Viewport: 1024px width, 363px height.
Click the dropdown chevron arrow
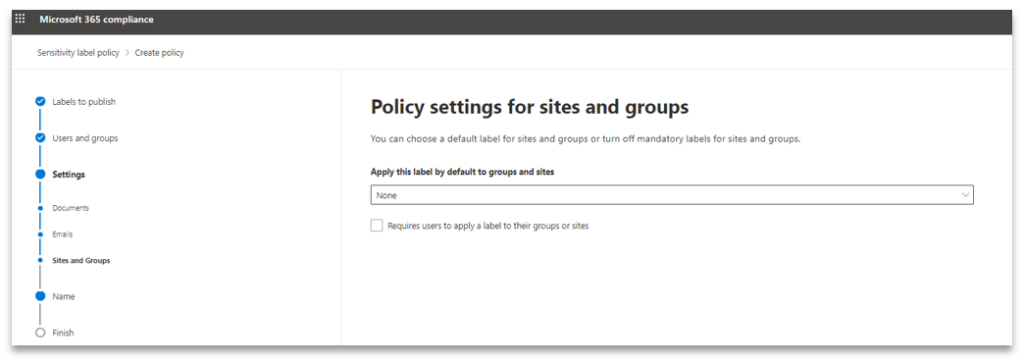[965, 195]
